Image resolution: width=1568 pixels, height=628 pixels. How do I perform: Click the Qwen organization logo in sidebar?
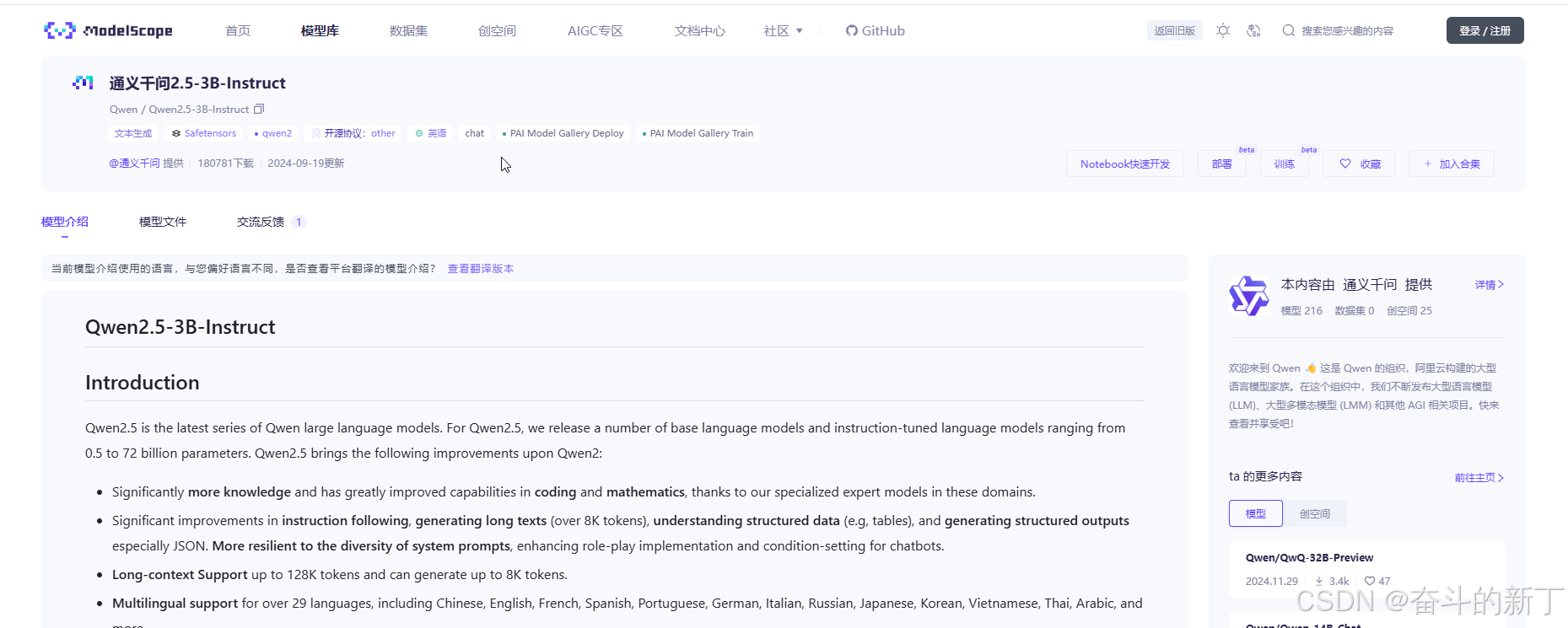pos(1248,296)
